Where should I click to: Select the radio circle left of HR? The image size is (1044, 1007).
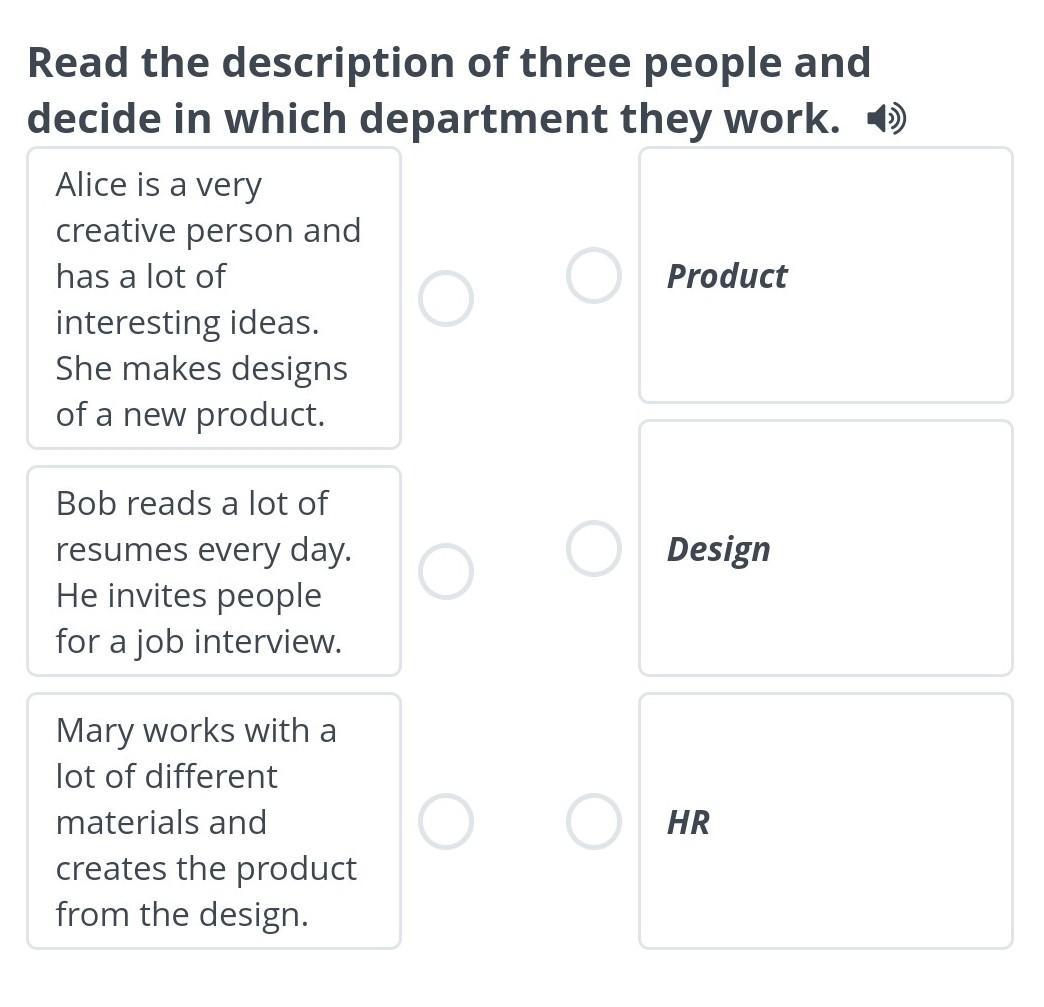click(594, 821)
